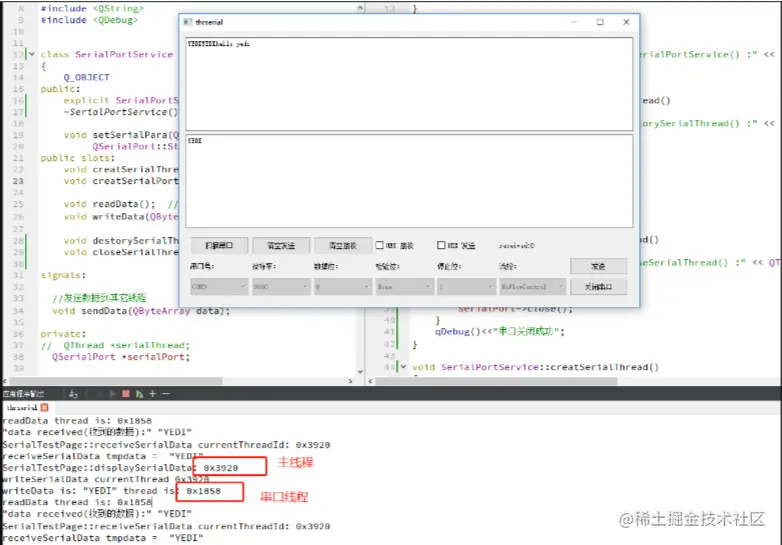Click the scan serial ports button
Image resolution: width=782 pixels, height=545 pixels.
219,245
